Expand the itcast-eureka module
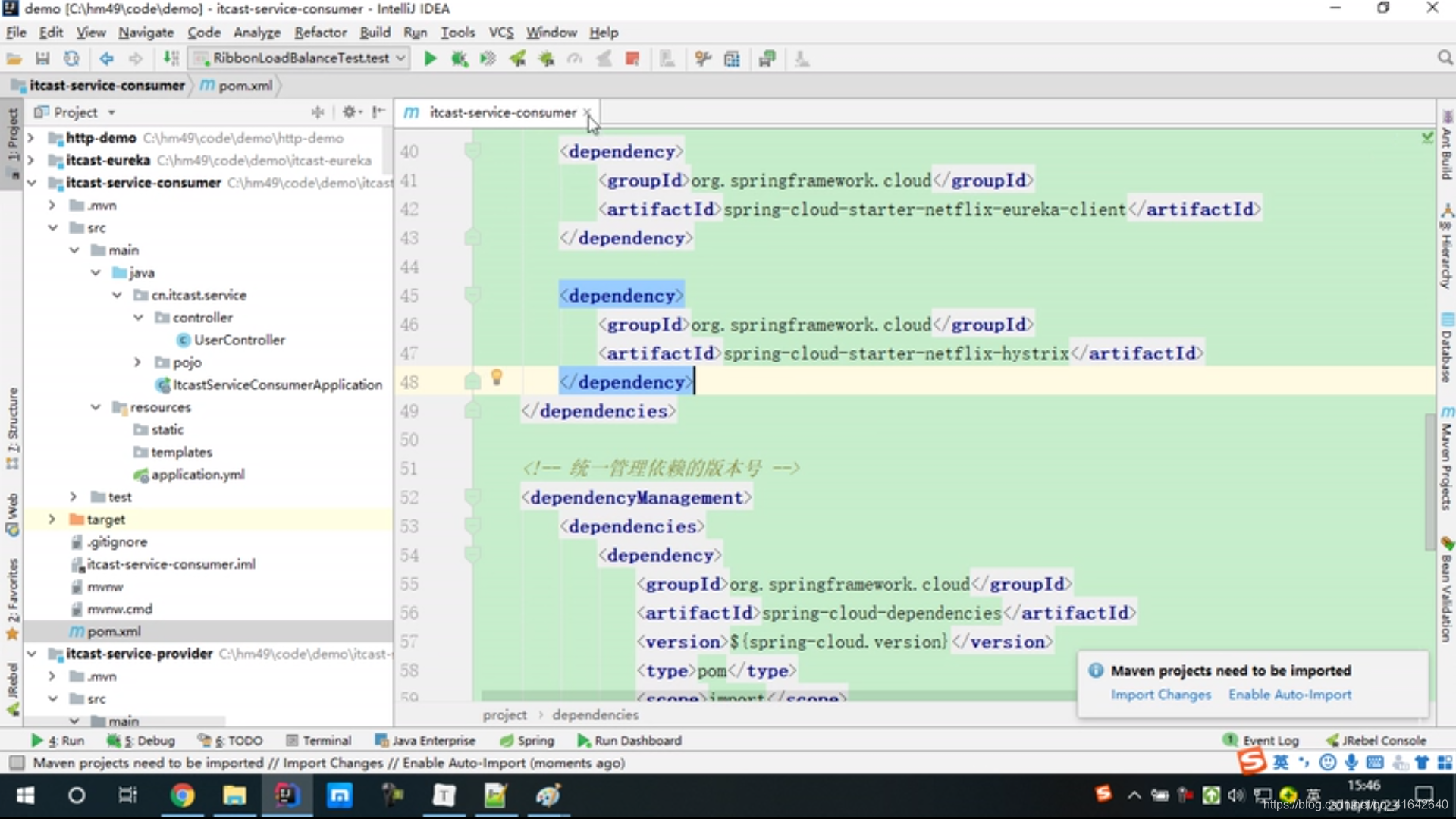The height and width of the screenshot is (819, 1456). point(31,160)
